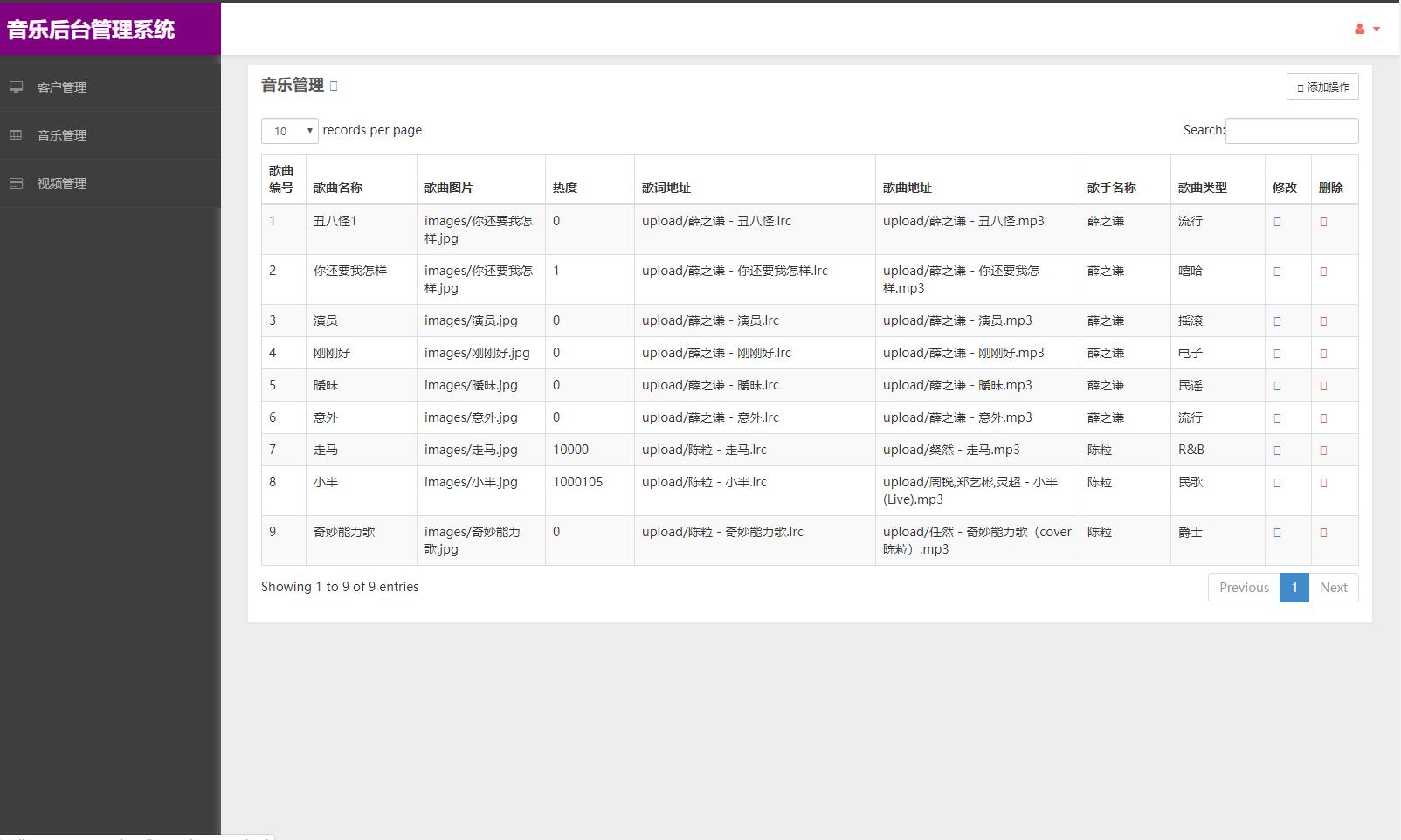
Task: Edit the row for song 走马
Action: pos(1277,451)
